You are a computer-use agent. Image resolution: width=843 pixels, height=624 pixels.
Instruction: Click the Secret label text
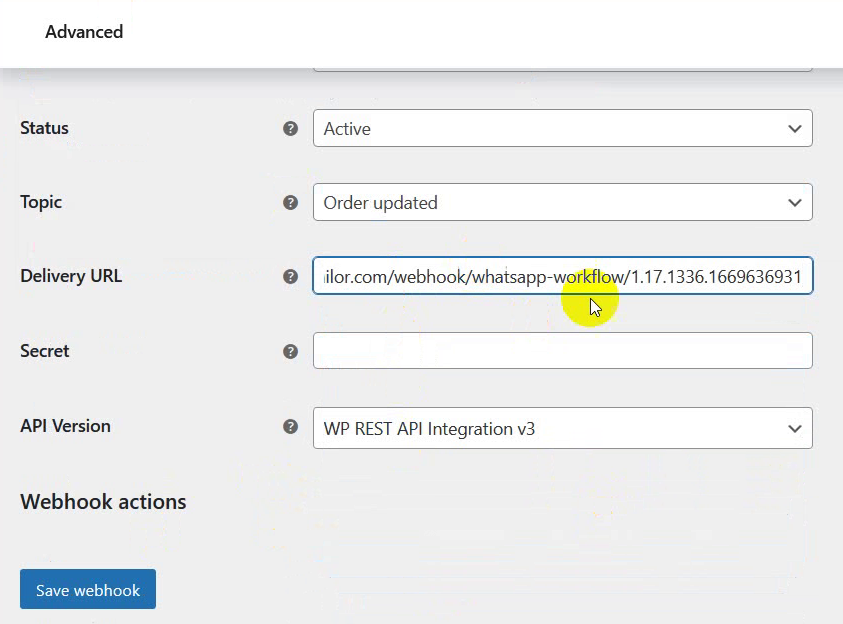click(45, 351)
